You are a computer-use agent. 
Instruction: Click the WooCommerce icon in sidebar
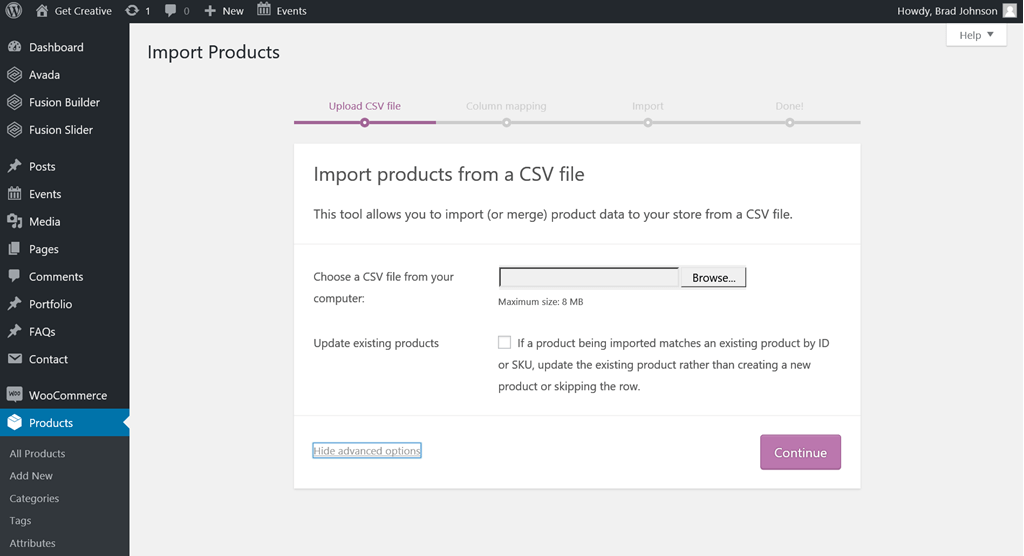click(x=14, y=395)
